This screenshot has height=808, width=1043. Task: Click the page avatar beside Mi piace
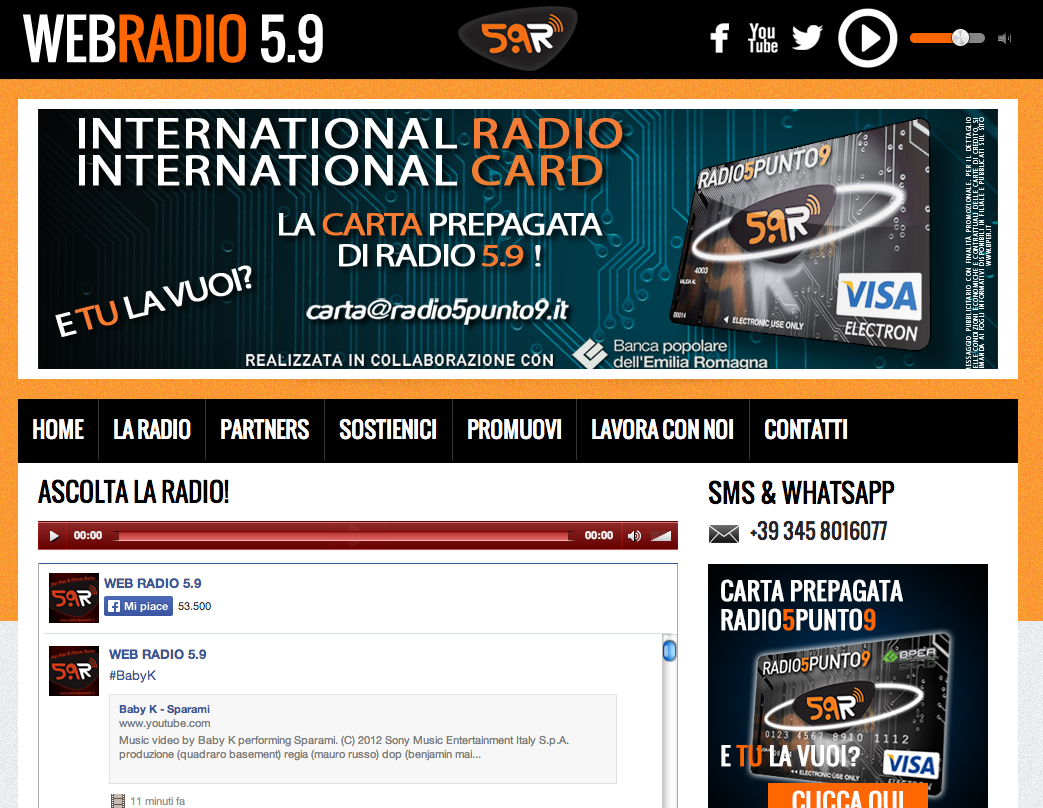tap(74, 598)
